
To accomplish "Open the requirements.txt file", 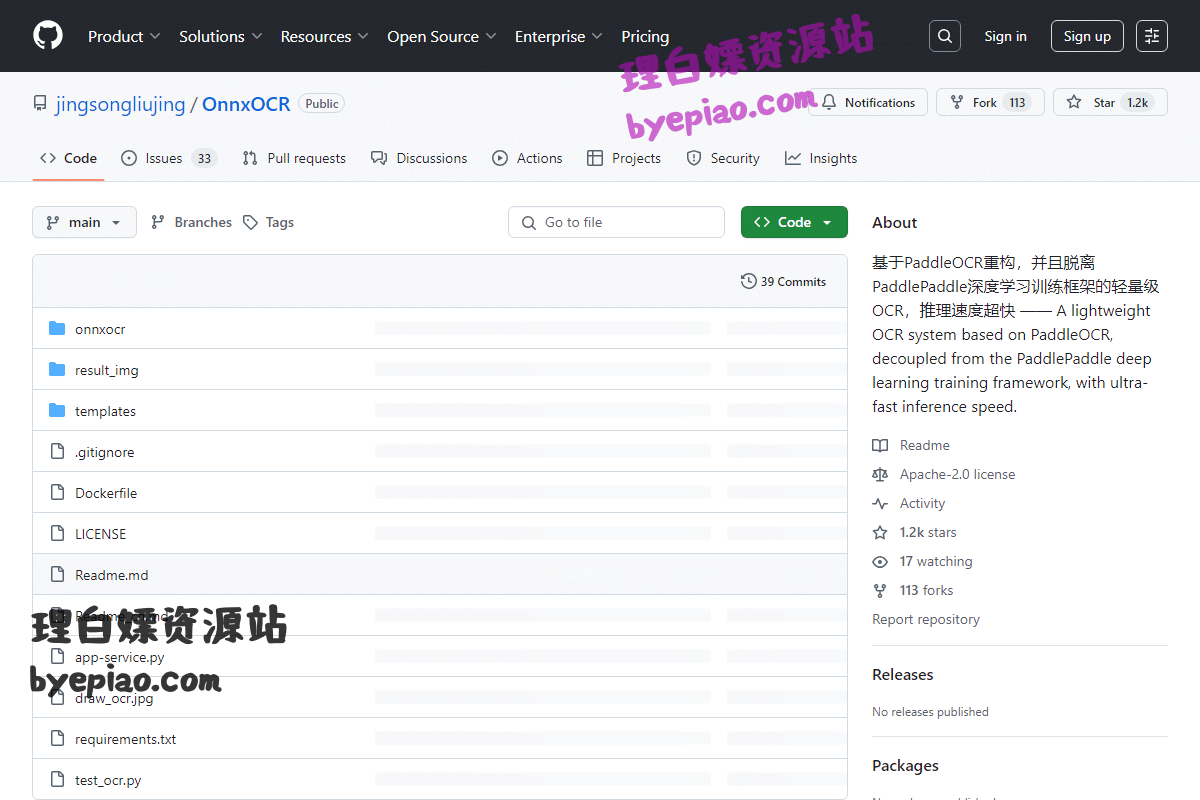I will [125, 739].
